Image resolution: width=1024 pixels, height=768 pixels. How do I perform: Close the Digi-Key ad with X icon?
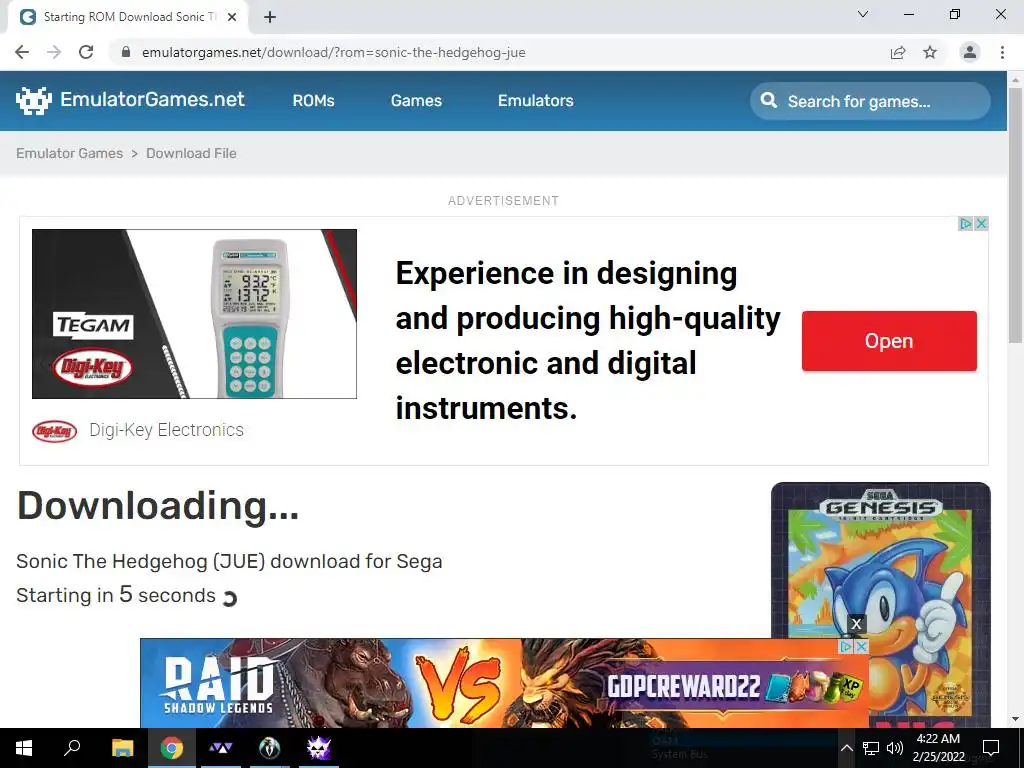981,223
